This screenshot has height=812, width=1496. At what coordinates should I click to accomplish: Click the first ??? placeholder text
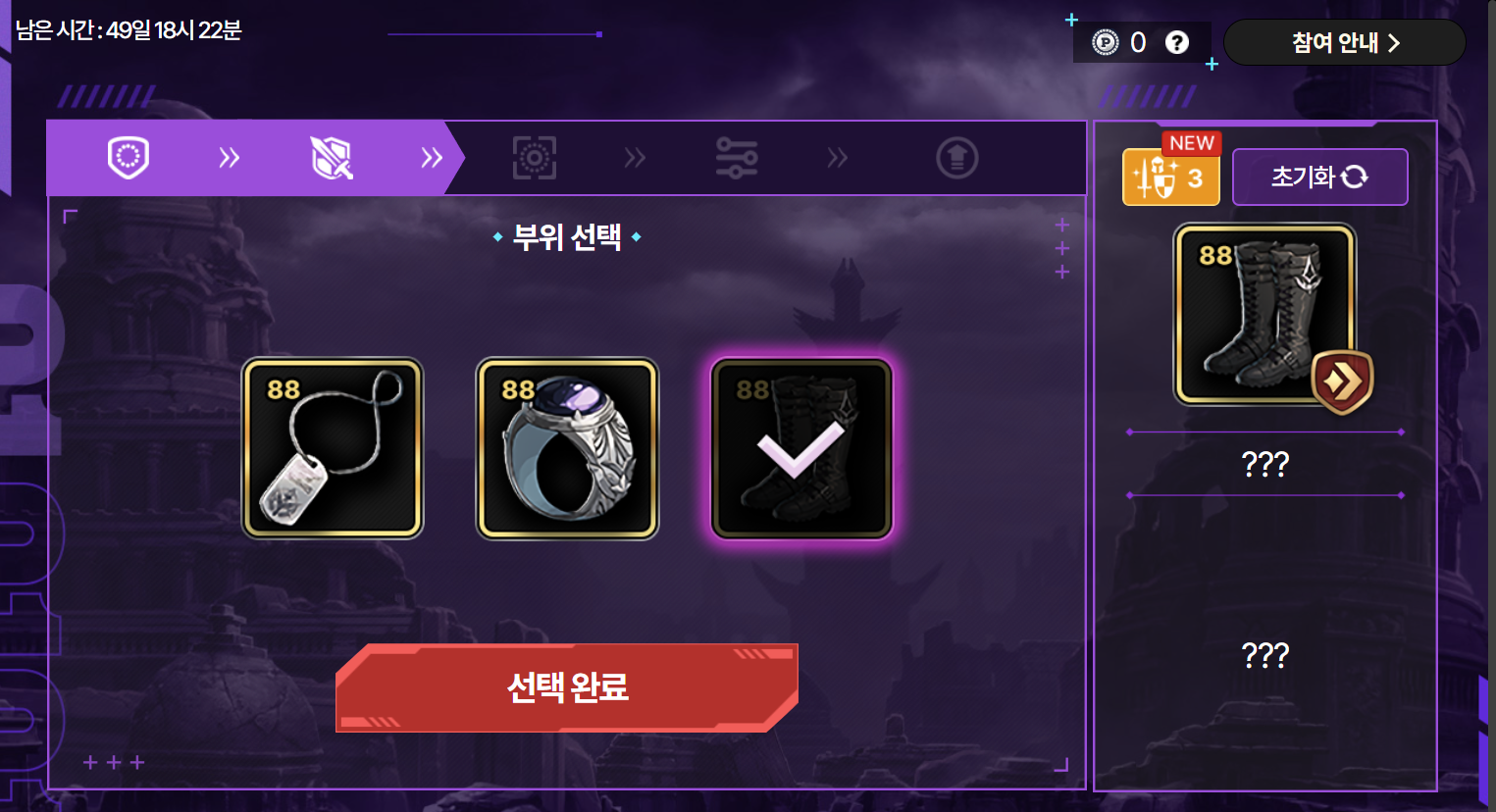(1265, 463)
